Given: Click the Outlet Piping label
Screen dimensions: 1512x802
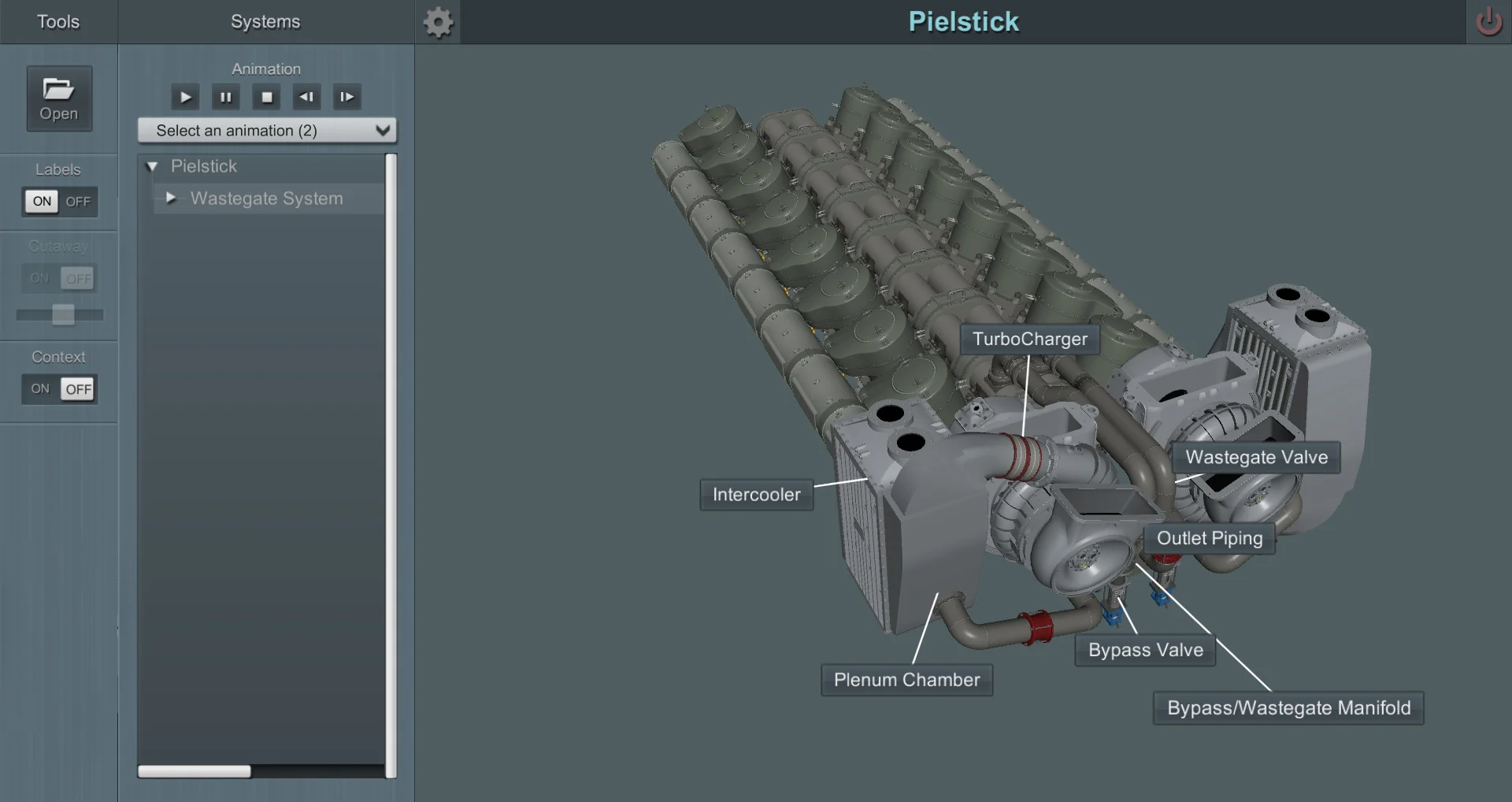Looking at the screenshot, I should [1210, 538].
